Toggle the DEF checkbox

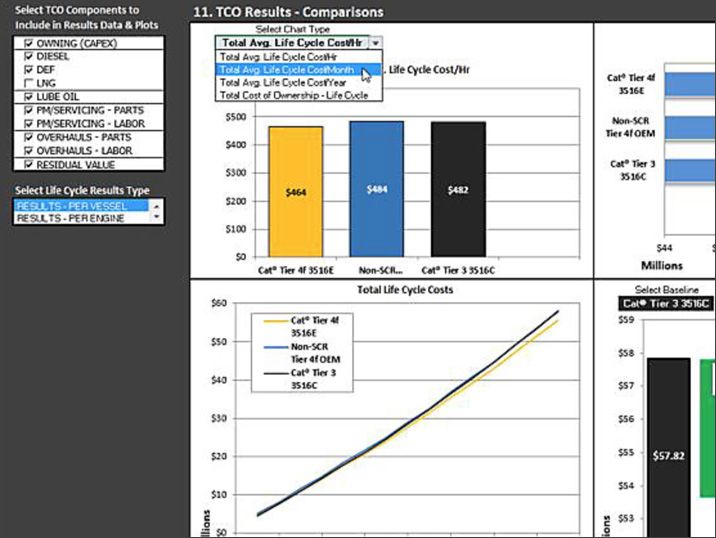(28, 71)
